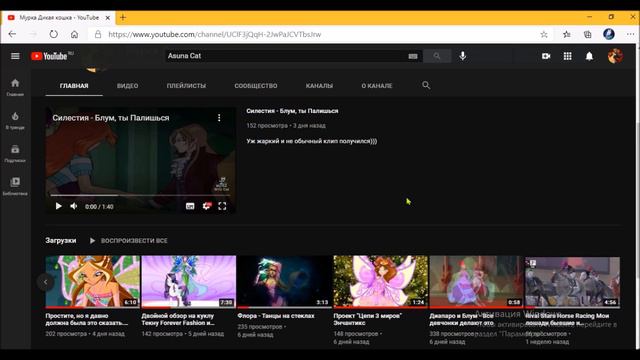The height and width of the screenshot is (360, 640).
Task: Search within the channel using magnifier
Action: click(x=426, y=85)
